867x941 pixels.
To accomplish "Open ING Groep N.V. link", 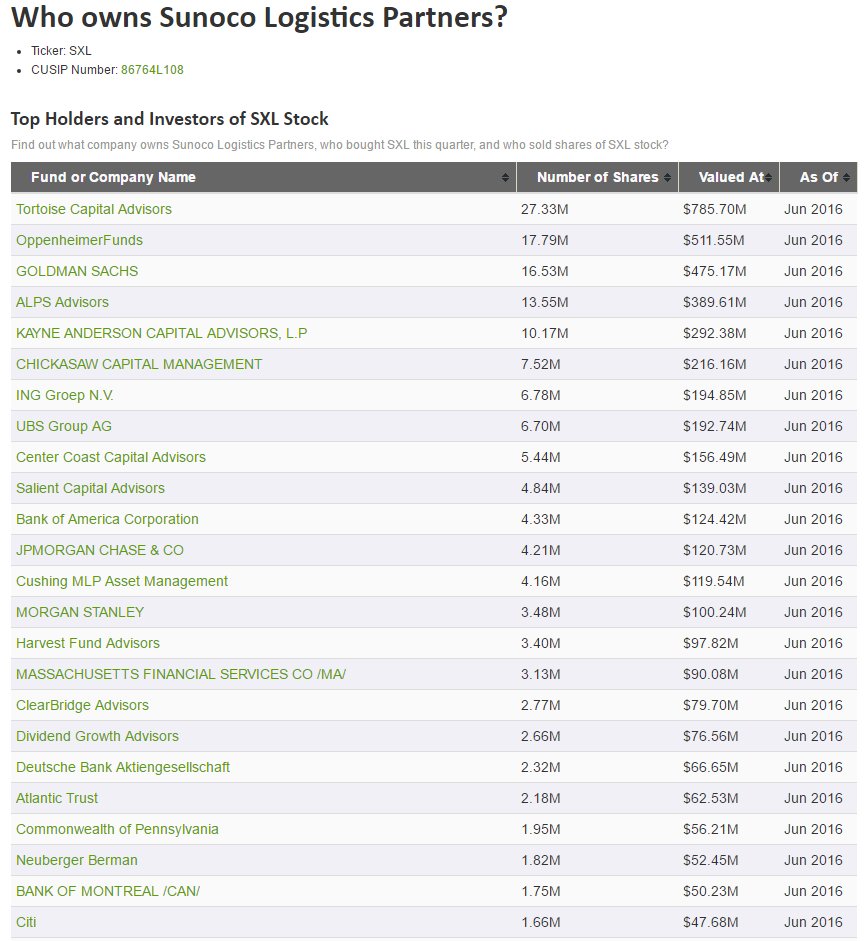I will pyautogui.click(x=65, y=395).
